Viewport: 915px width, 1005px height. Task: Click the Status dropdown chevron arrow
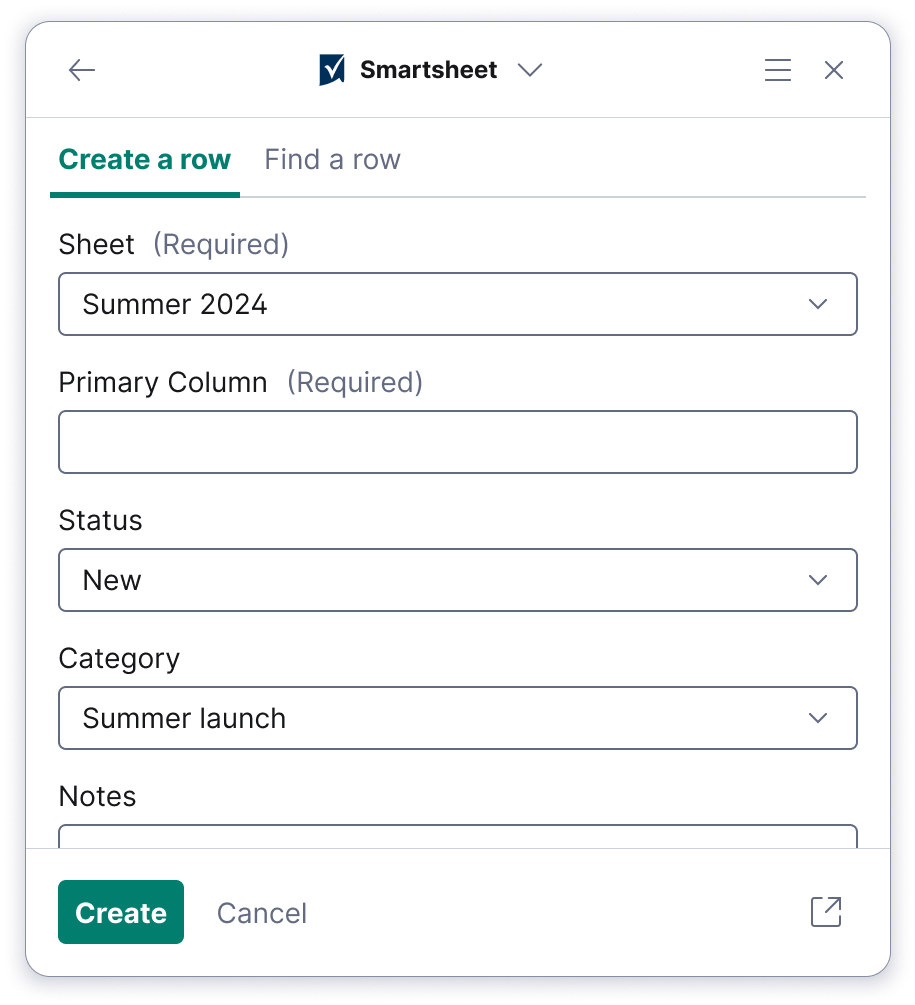pos(818,580)
